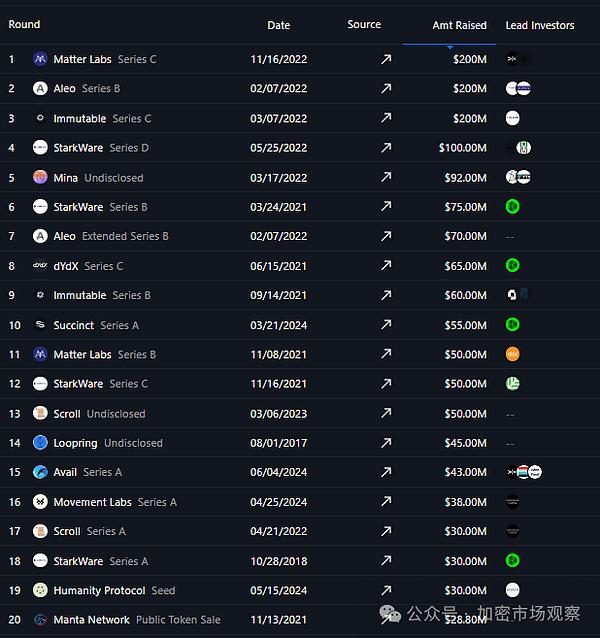Click lead investor icon for StarkWare Series A
The image size is (600, 638).
coord(512,561)
